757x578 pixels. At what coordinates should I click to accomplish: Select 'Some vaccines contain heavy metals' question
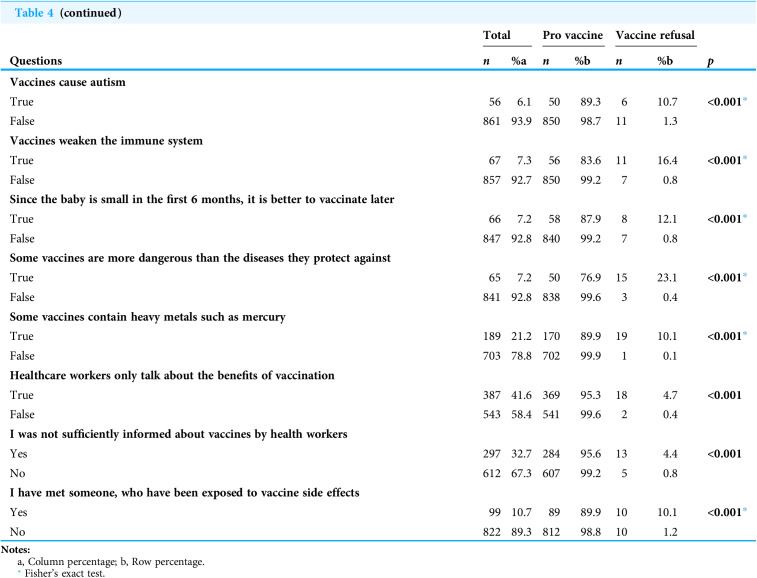point(148,317)
